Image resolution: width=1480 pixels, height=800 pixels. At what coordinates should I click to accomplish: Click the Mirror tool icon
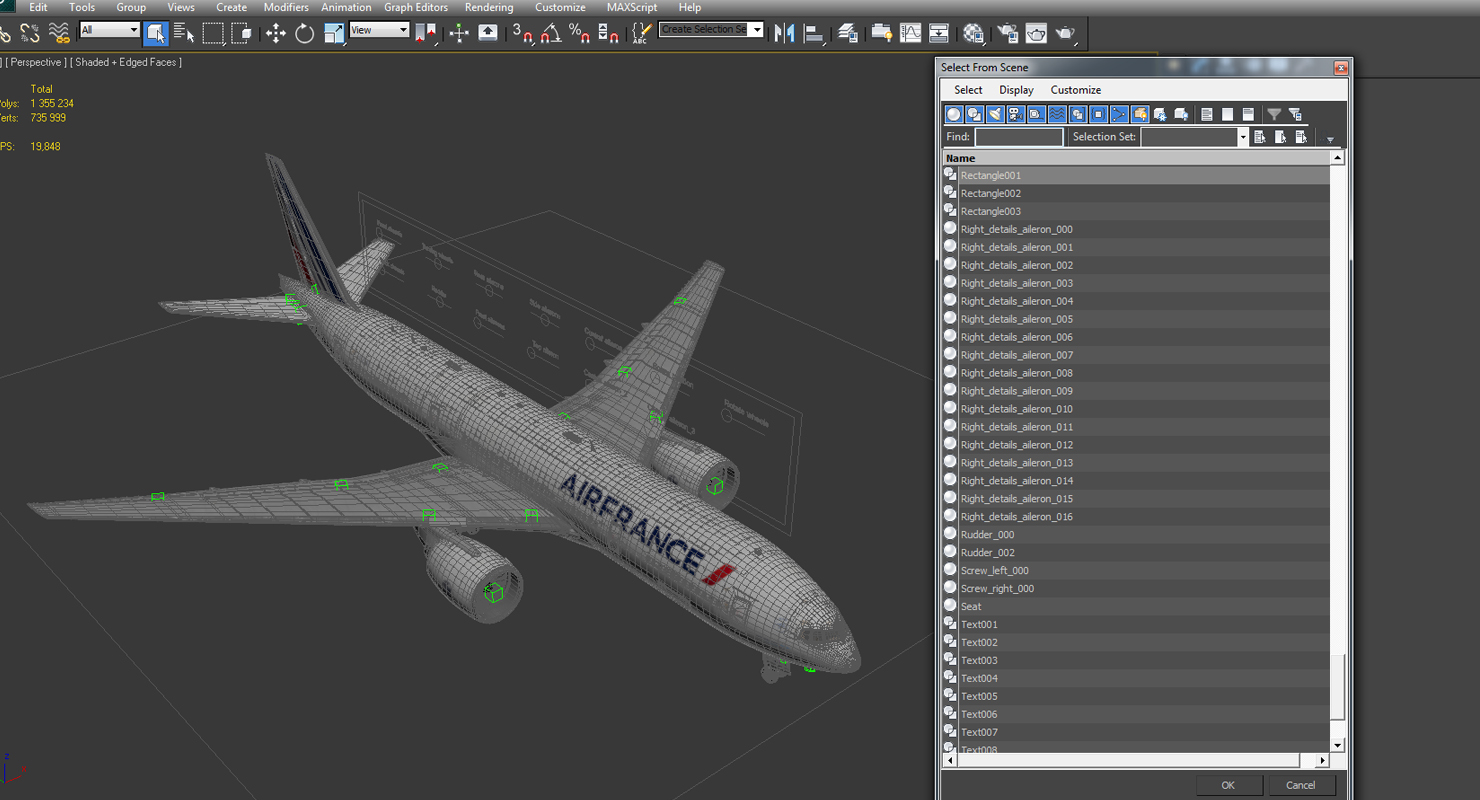pyautogui.click(x=785, y=33)
